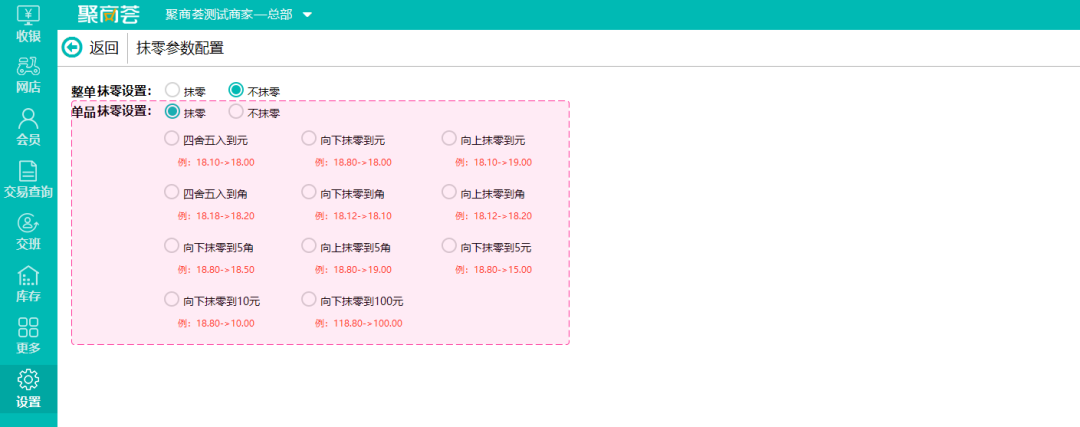
Task: Open the 会员 member icon
Action: tap(28, 120)
